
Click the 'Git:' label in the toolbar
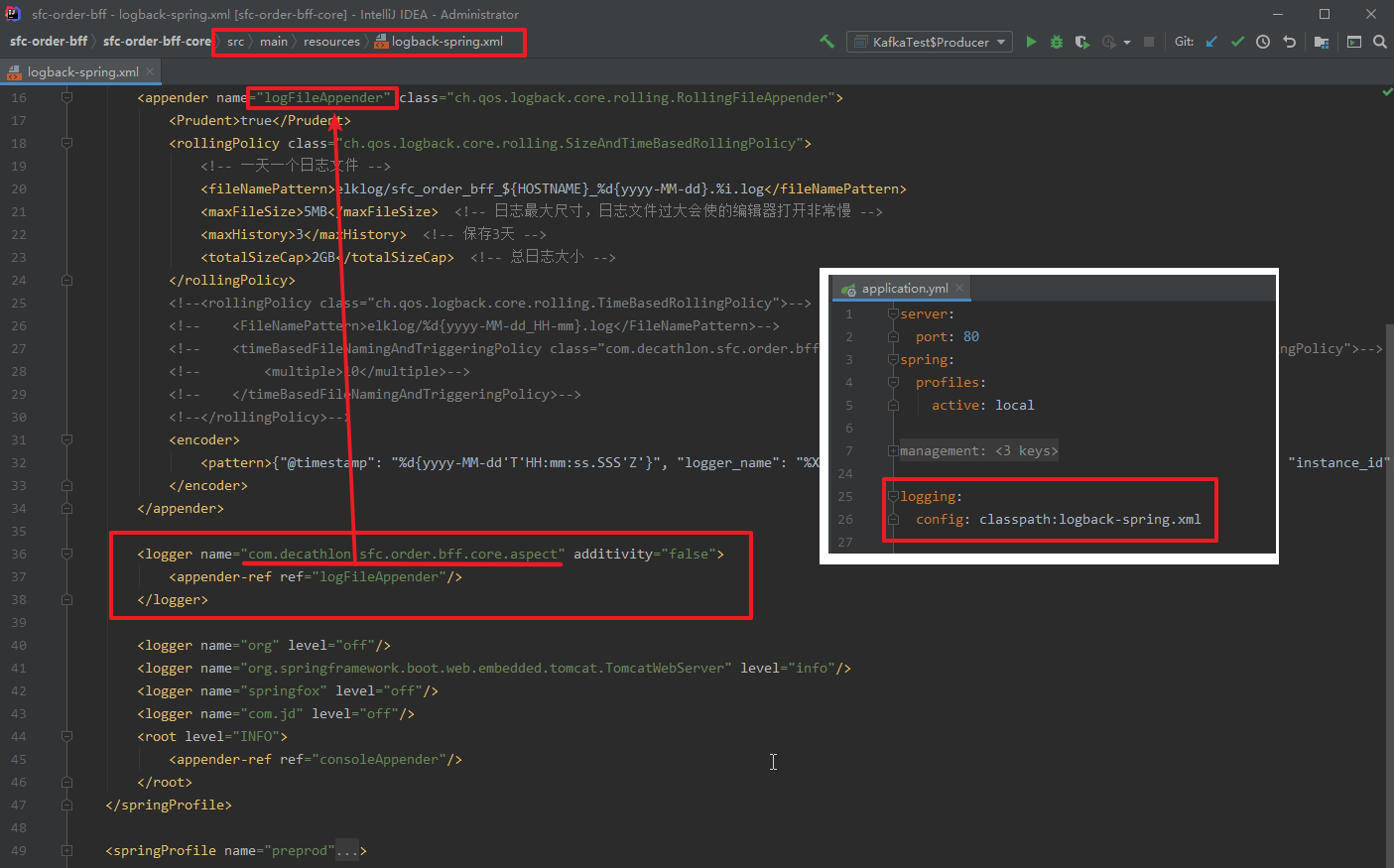tap(1184, 42)
